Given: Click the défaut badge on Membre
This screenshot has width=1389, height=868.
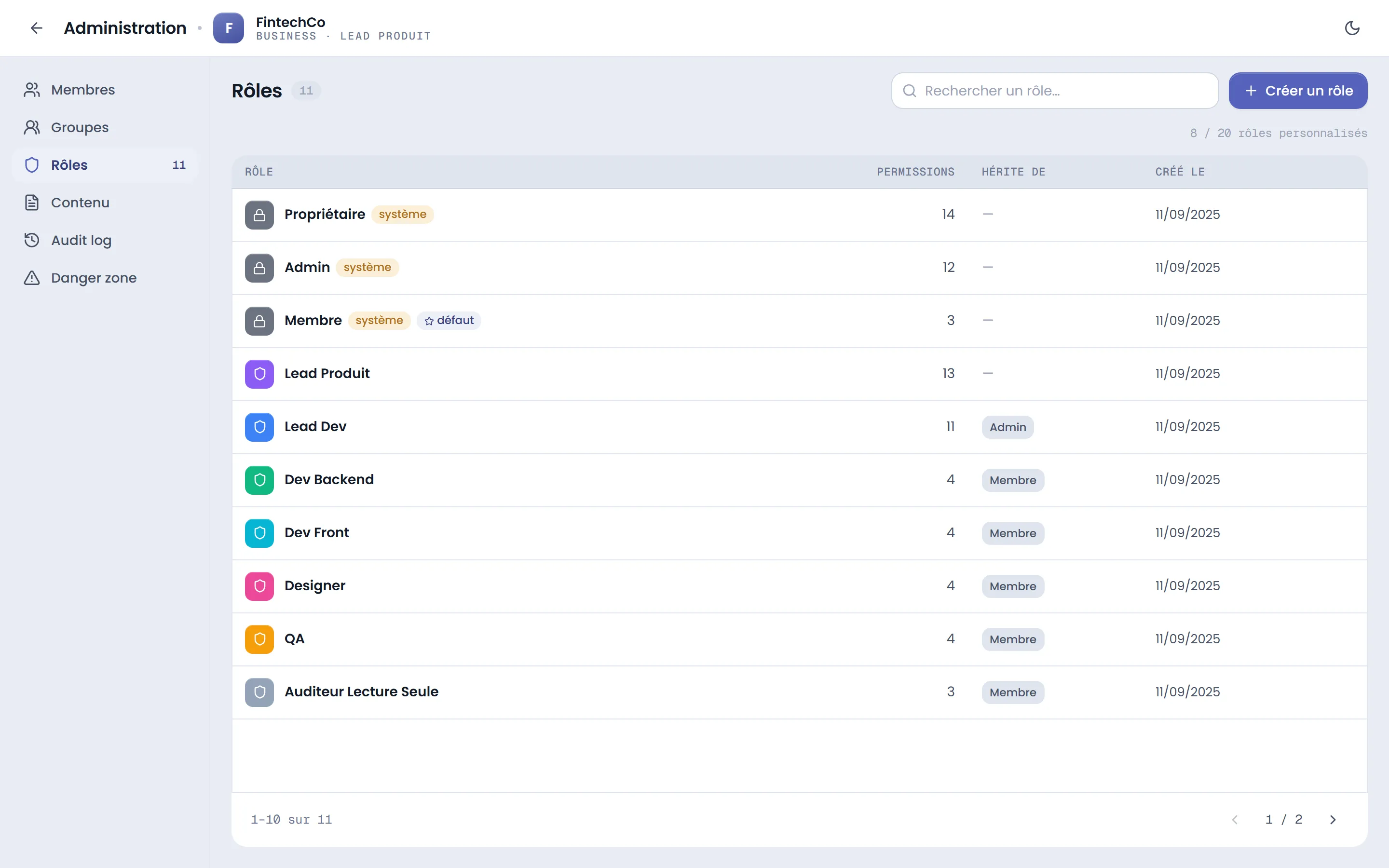Looking at the screenshot, I should click(449, 320).
